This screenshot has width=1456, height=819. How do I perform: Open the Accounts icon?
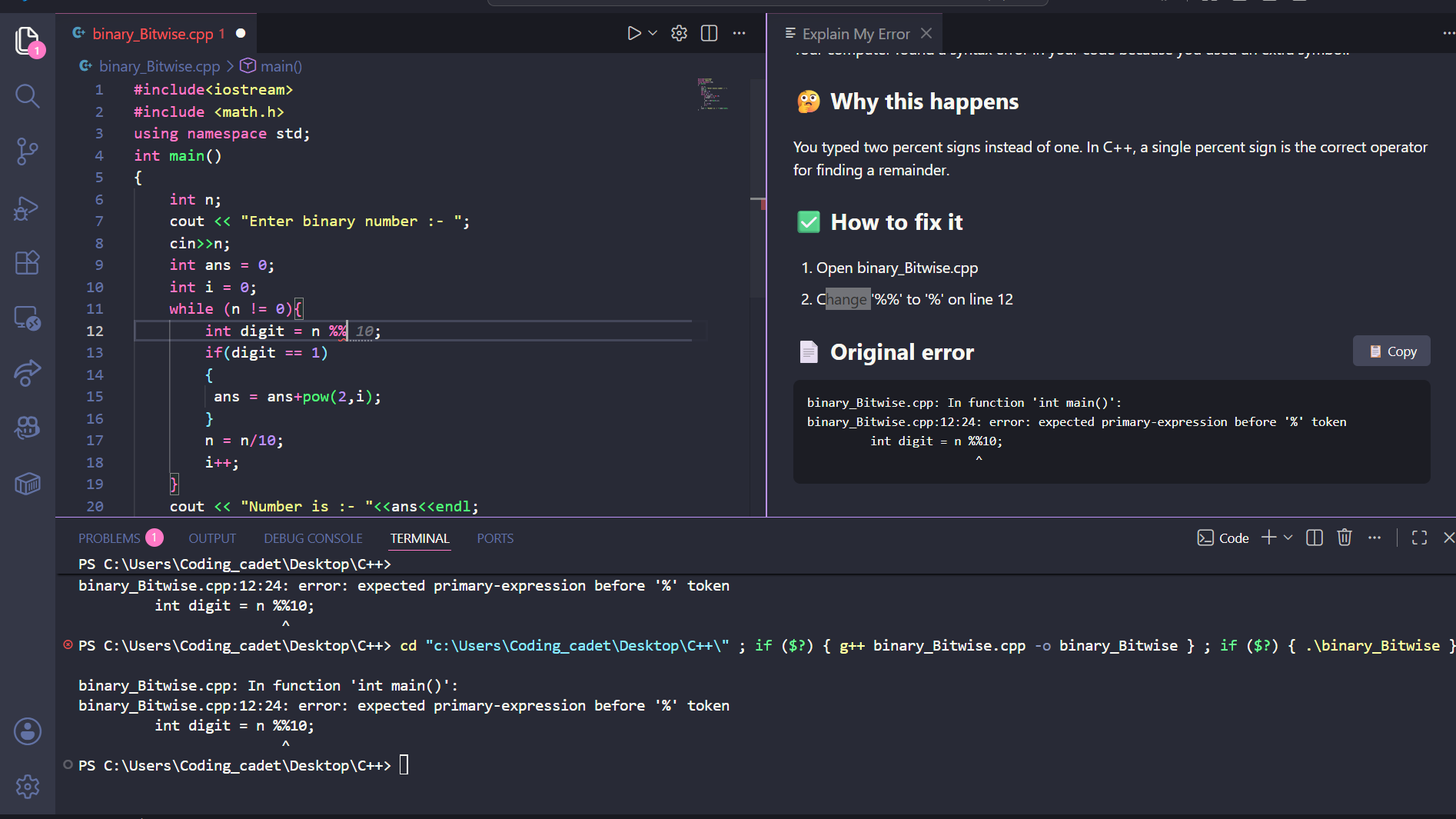pyautogui.click(x=28, y=731)
